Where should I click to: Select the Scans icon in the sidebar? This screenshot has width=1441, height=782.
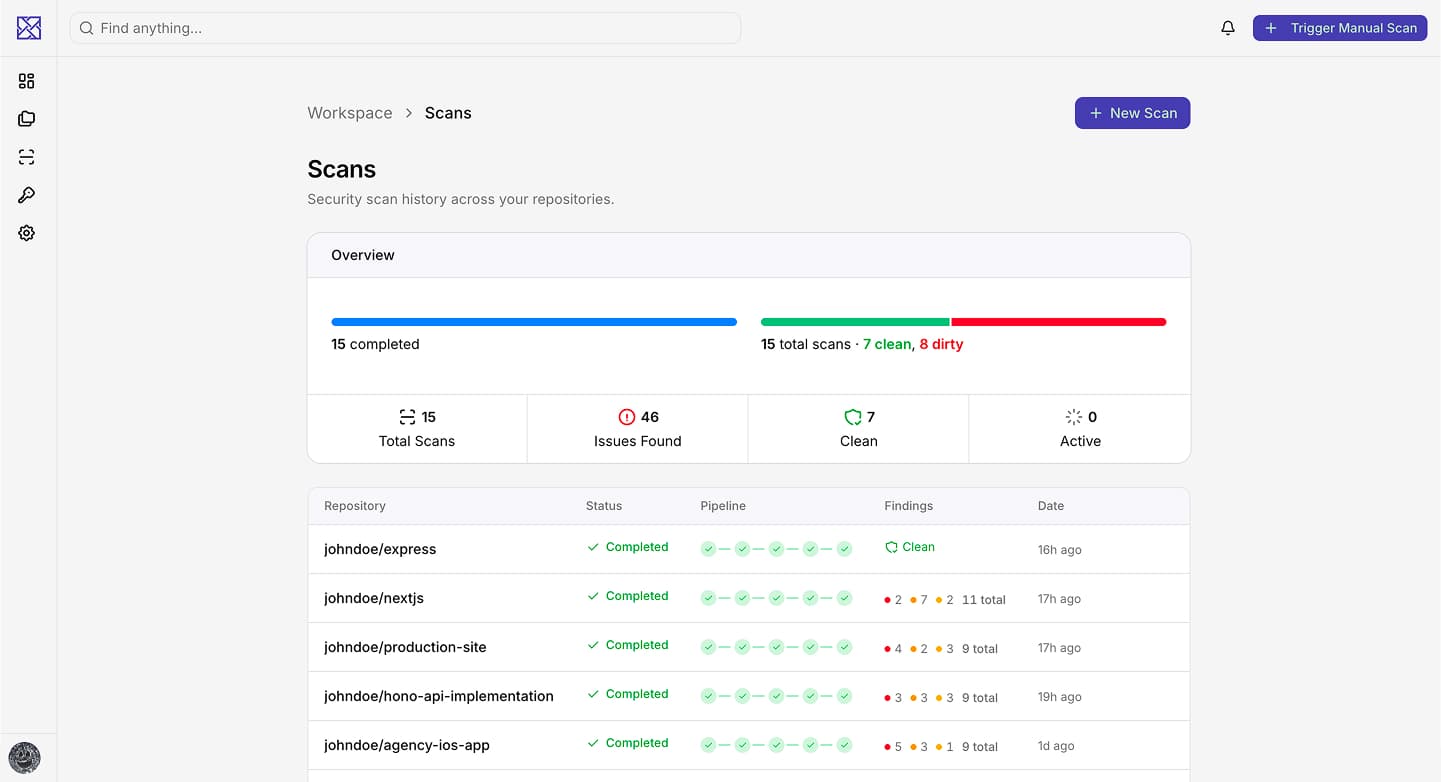[x=26, y=156]
